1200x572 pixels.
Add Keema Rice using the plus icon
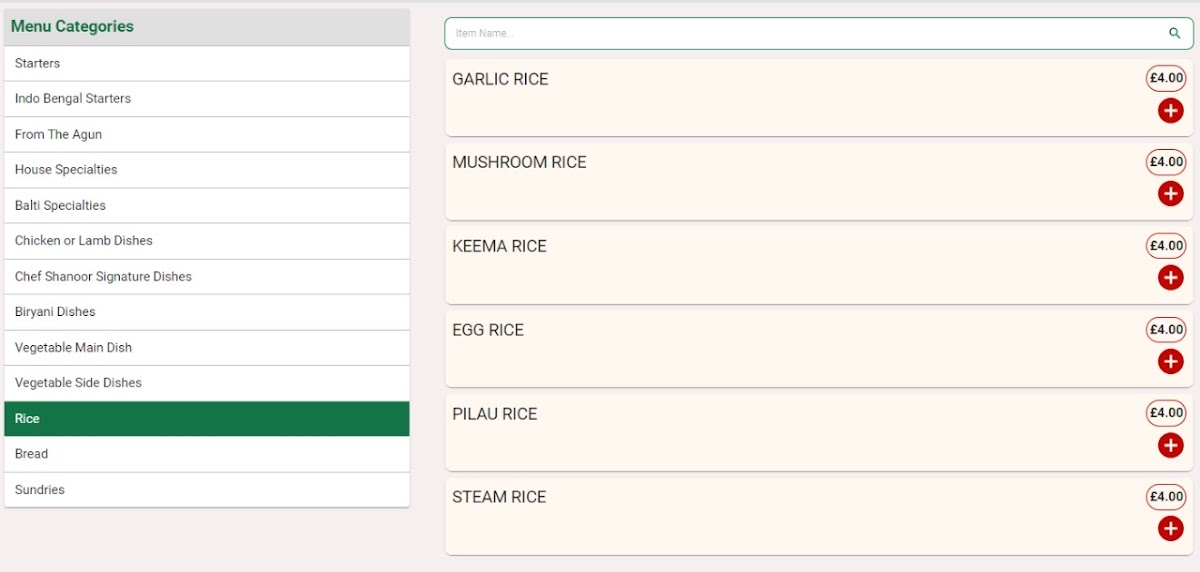[x=1170, y=278]
